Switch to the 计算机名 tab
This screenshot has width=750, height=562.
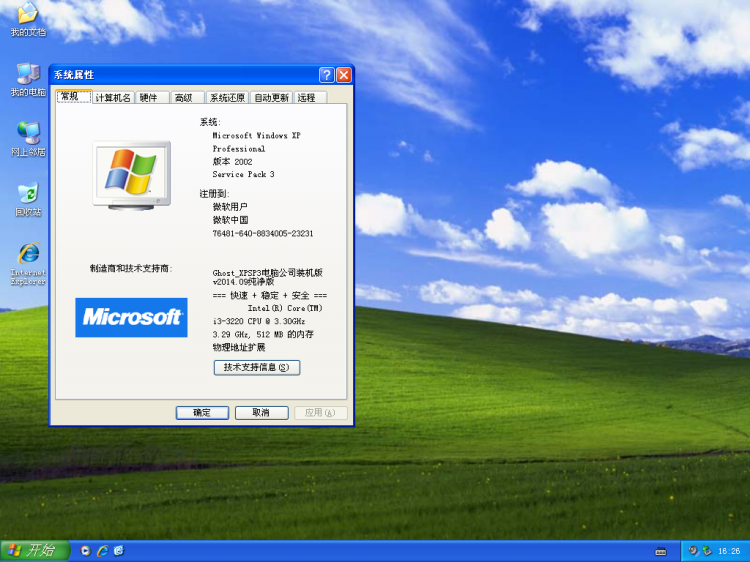click(x=113, y=98)
